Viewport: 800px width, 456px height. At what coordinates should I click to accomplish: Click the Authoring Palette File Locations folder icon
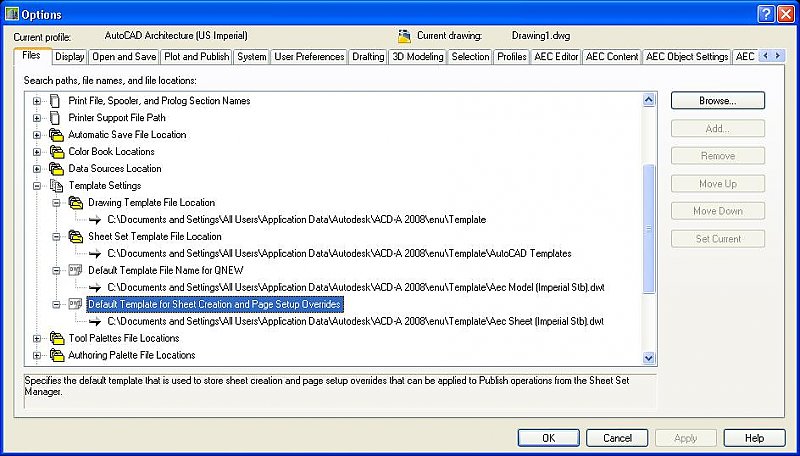coord(57,355)
